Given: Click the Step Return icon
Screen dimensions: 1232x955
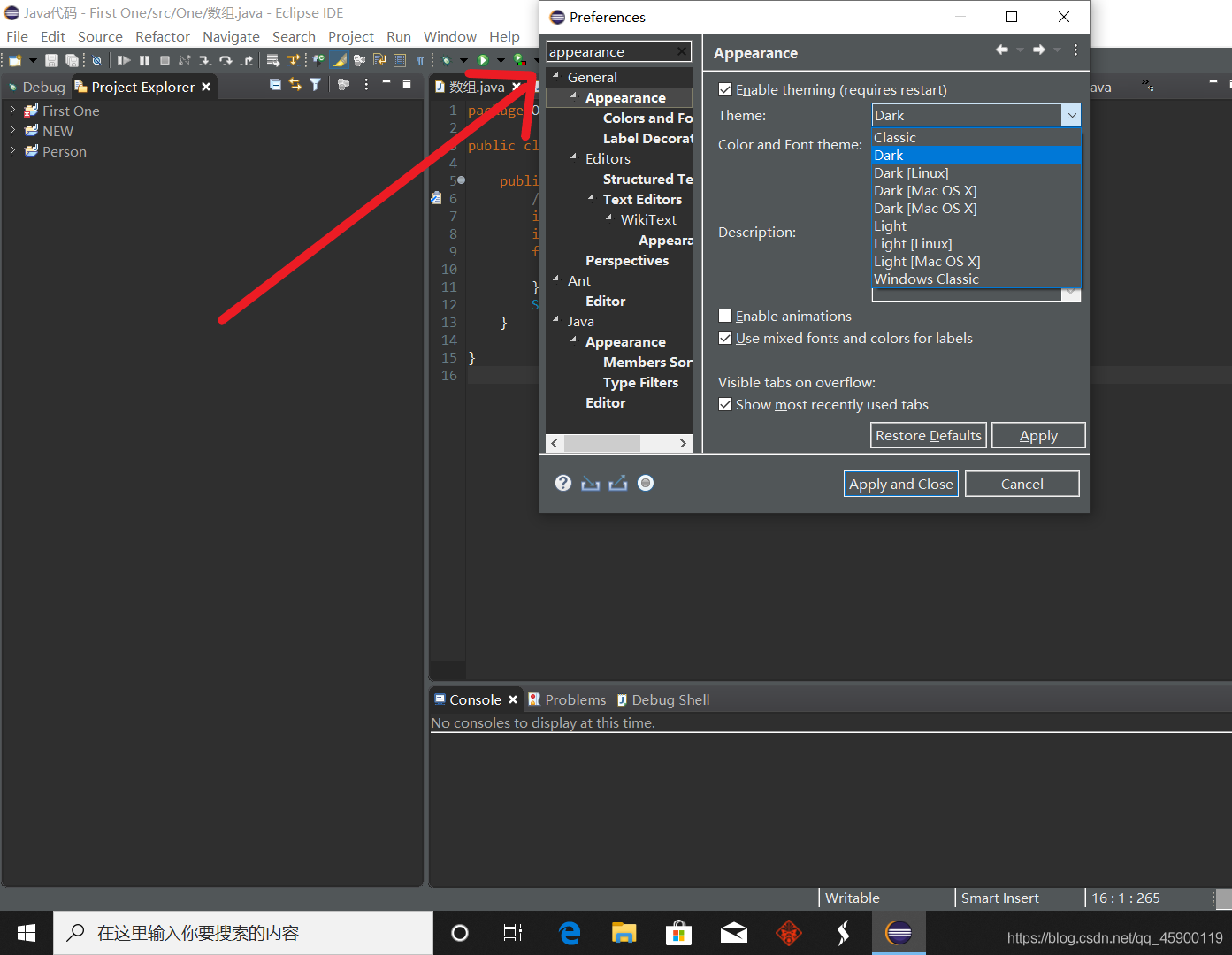Looking at the screenshot, I should click(x=247, y=60).
